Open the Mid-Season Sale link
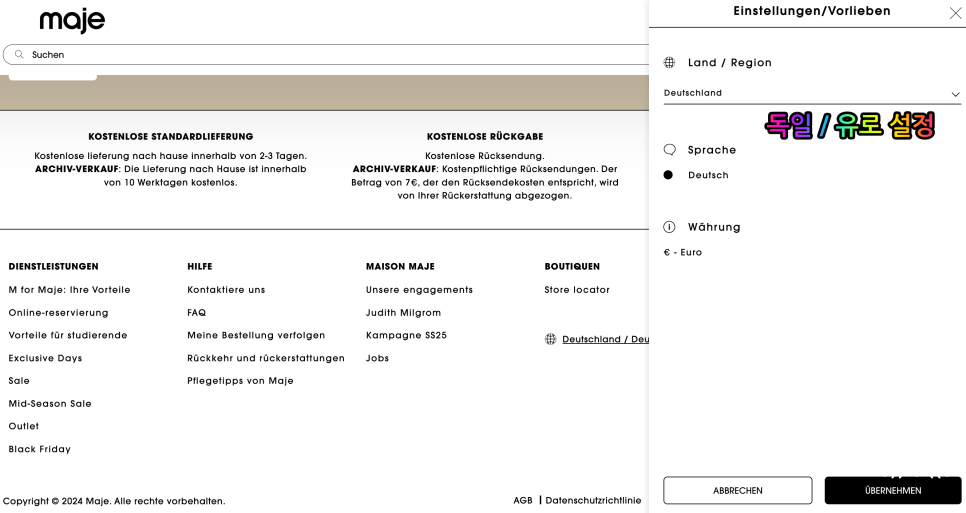Image resolution: width=966 pixels, height=513 pixels. pyautogui.click(x=50, y=404)
